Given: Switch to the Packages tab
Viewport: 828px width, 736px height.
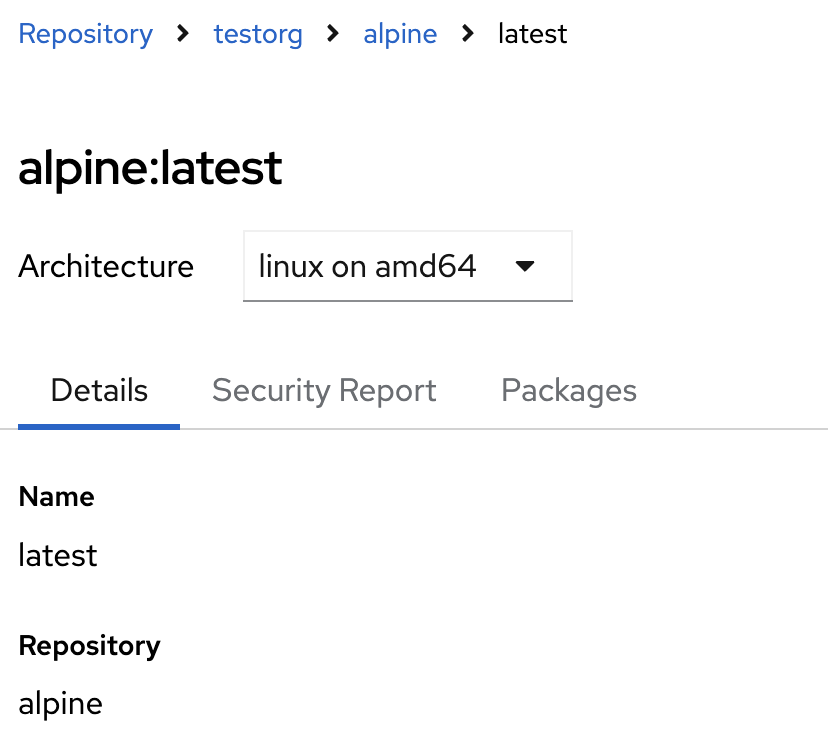Looking at the screenshot, I should coord(569,390).
